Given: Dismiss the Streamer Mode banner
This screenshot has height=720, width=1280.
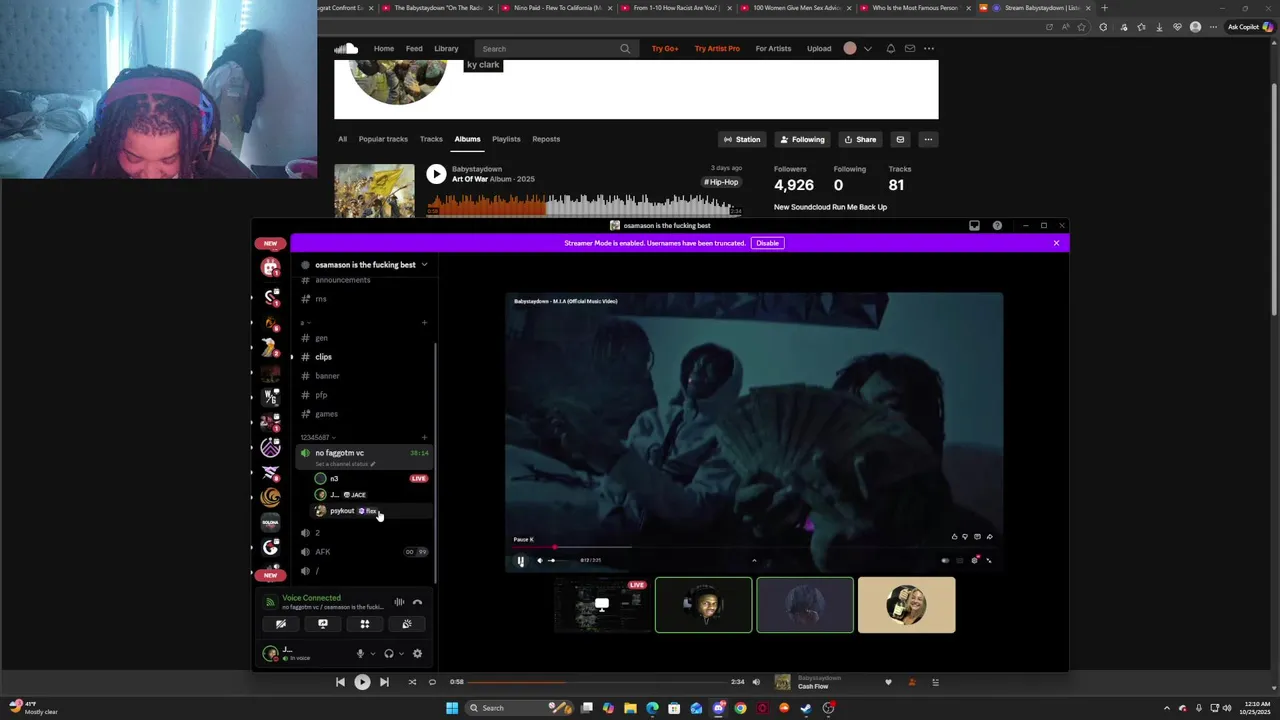Looking at the screenshot, I should pyautogui.click(x=1056, y=243).
